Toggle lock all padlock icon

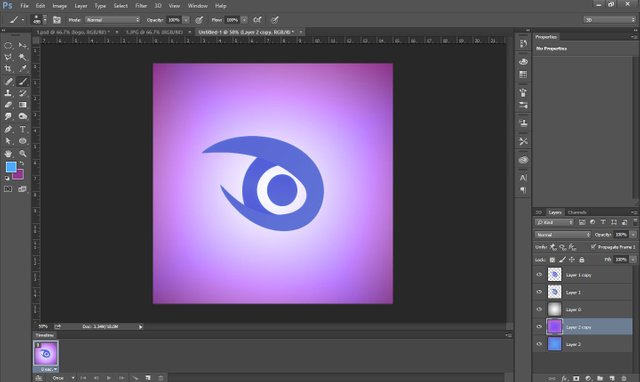click(x=582, y=260)
